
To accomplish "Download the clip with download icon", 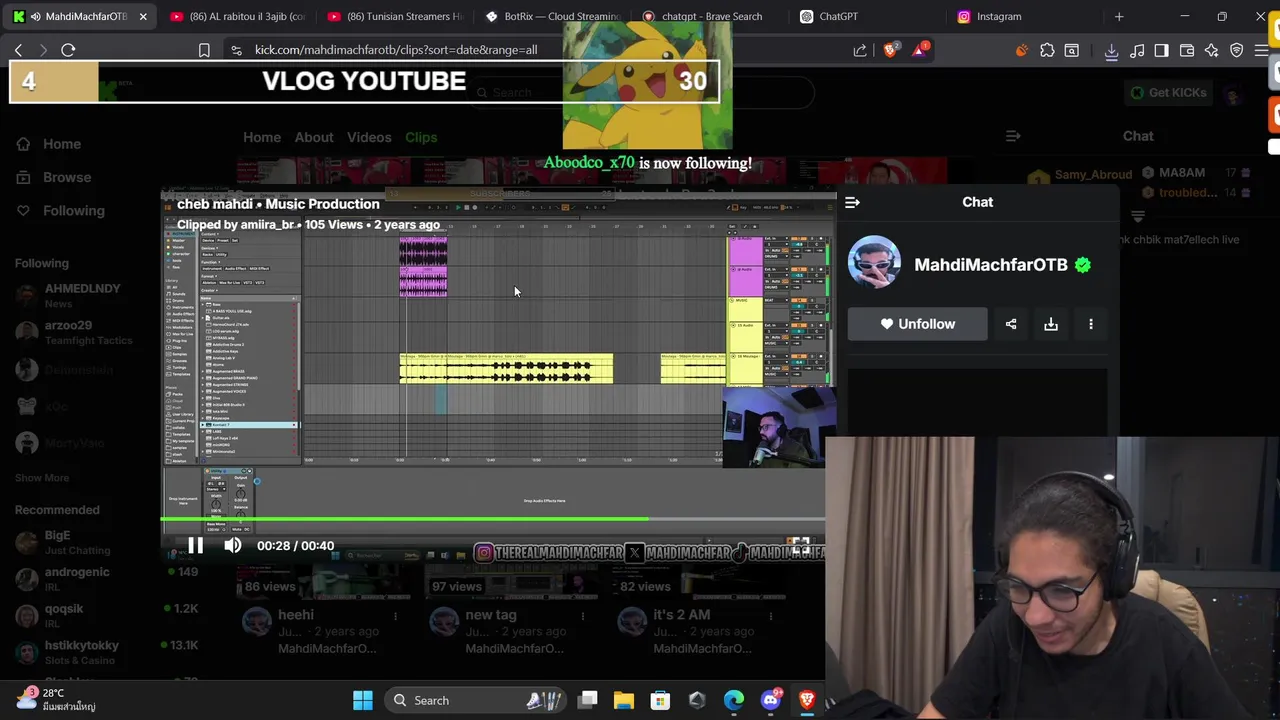I will click(x=1051, y=324).
